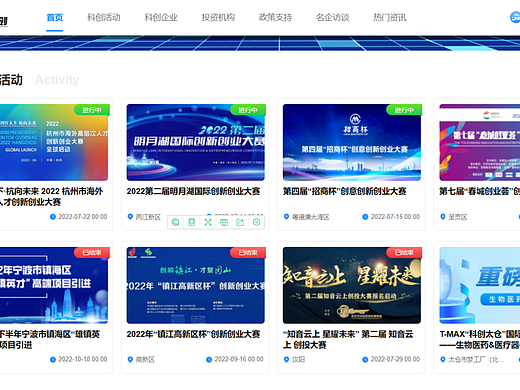The width and height of the screenshot is (520, 390).
Task: Select the 政策支持 tab
Action: [275, 17]
